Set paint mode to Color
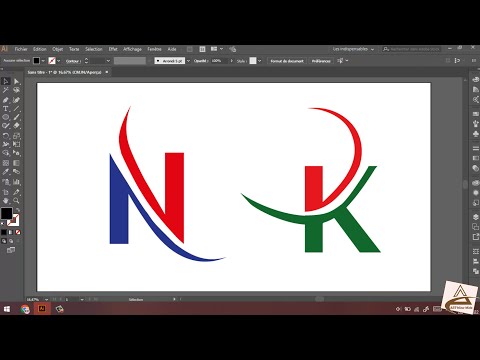The height and width of the screenshot is (360, 480). tap(4, 232)
